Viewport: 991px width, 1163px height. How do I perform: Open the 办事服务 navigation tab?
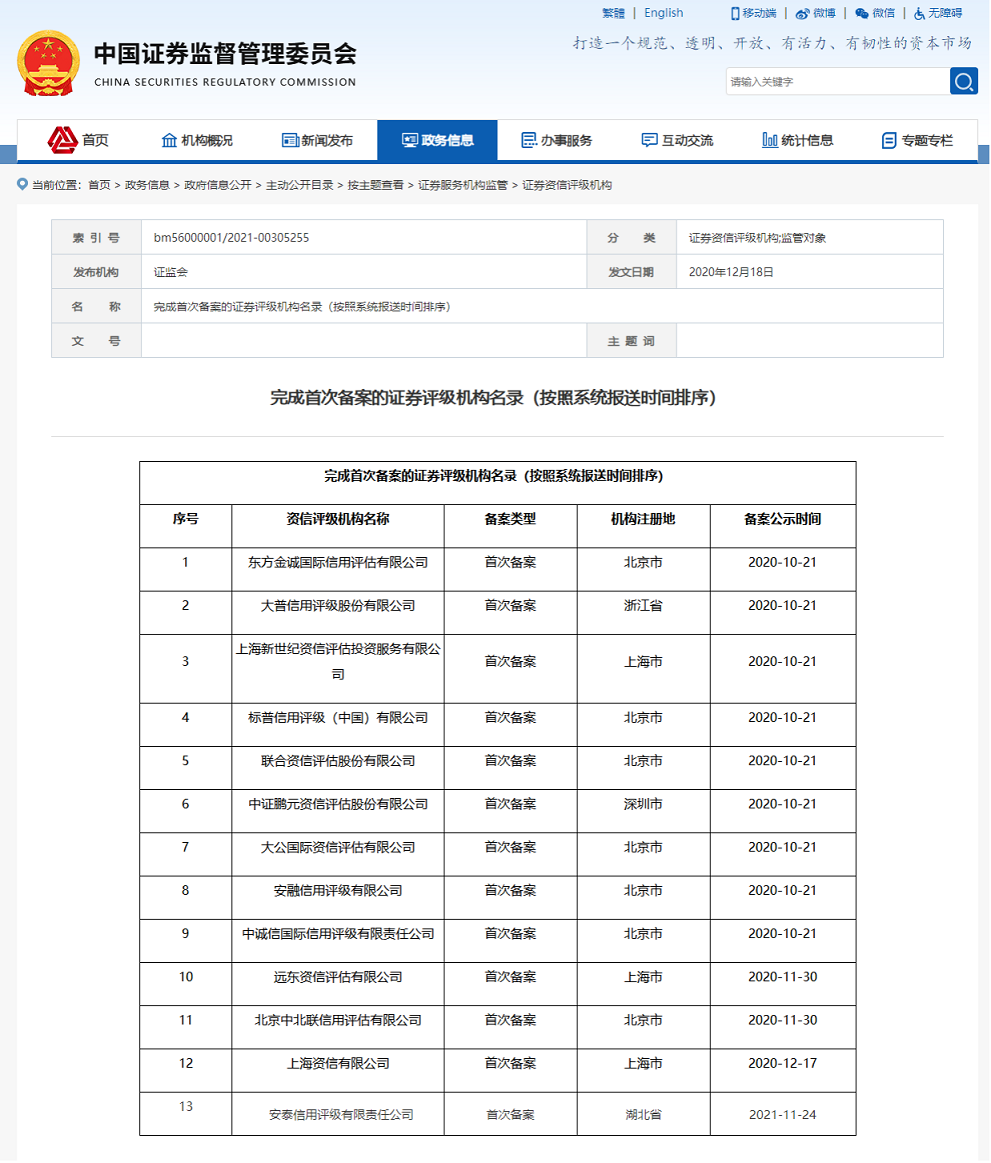(x=557, y=140)
